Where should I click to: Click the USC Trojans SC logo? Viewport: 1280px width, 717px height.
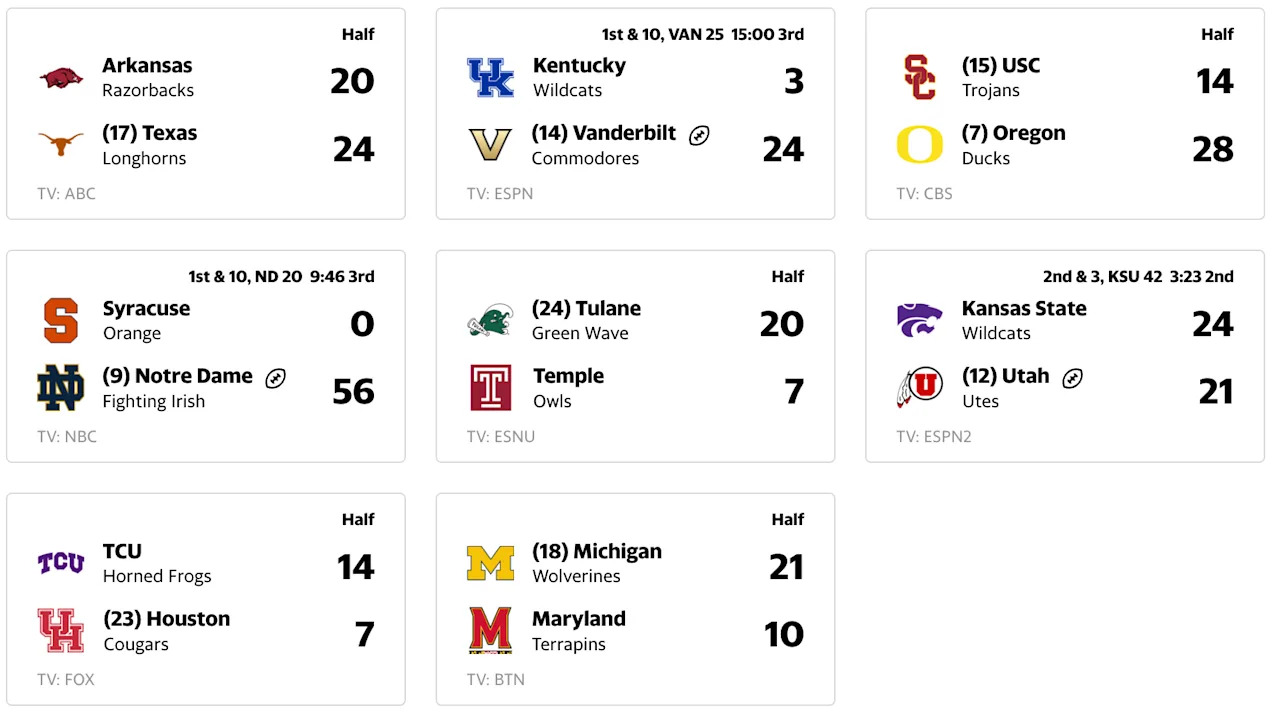click(x=919, y=77)
